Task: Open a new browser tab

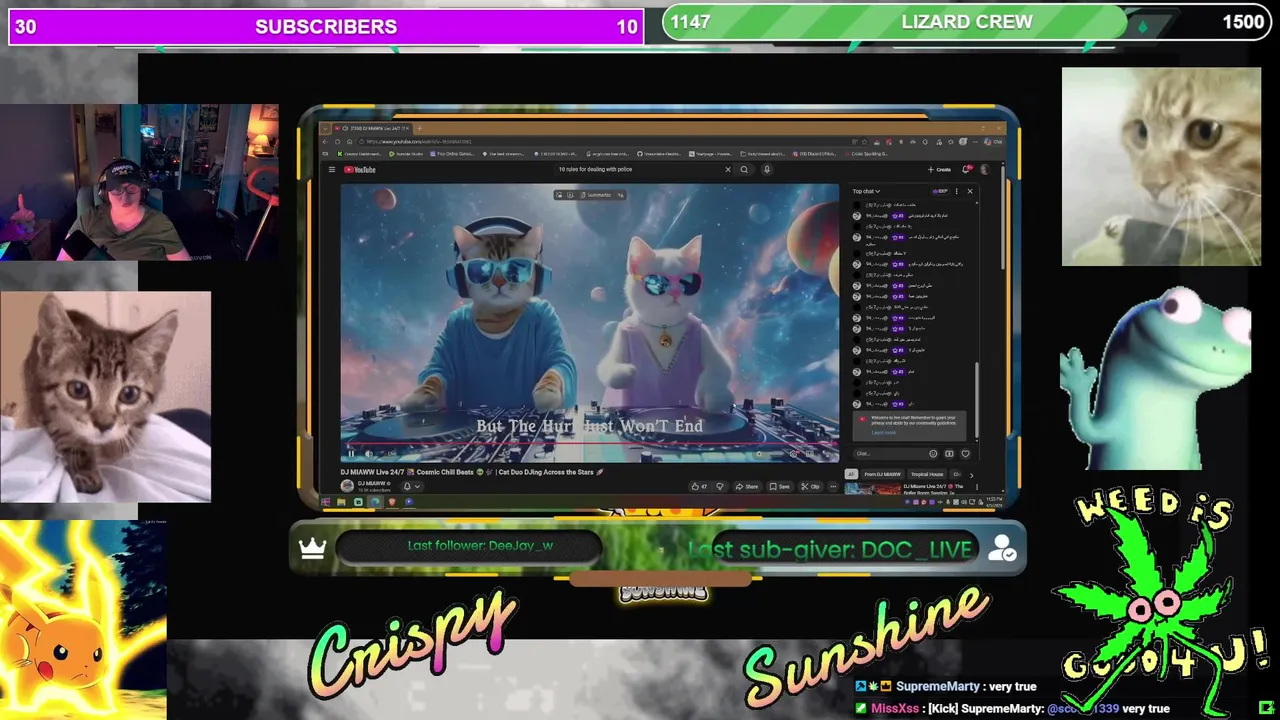Action: click(420, 128)
